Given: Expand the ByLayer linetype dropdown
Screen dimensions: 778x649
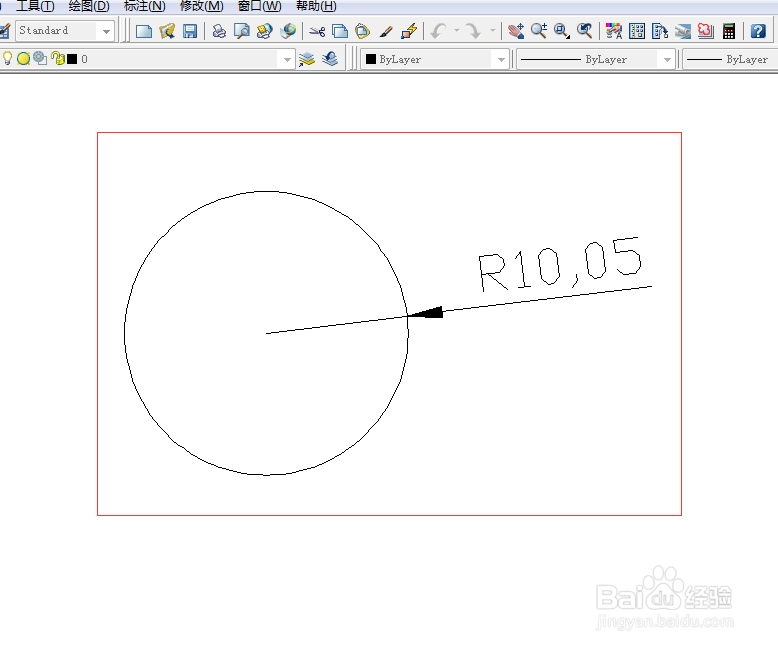Looking at the screenshot, I should pos(667,60).
